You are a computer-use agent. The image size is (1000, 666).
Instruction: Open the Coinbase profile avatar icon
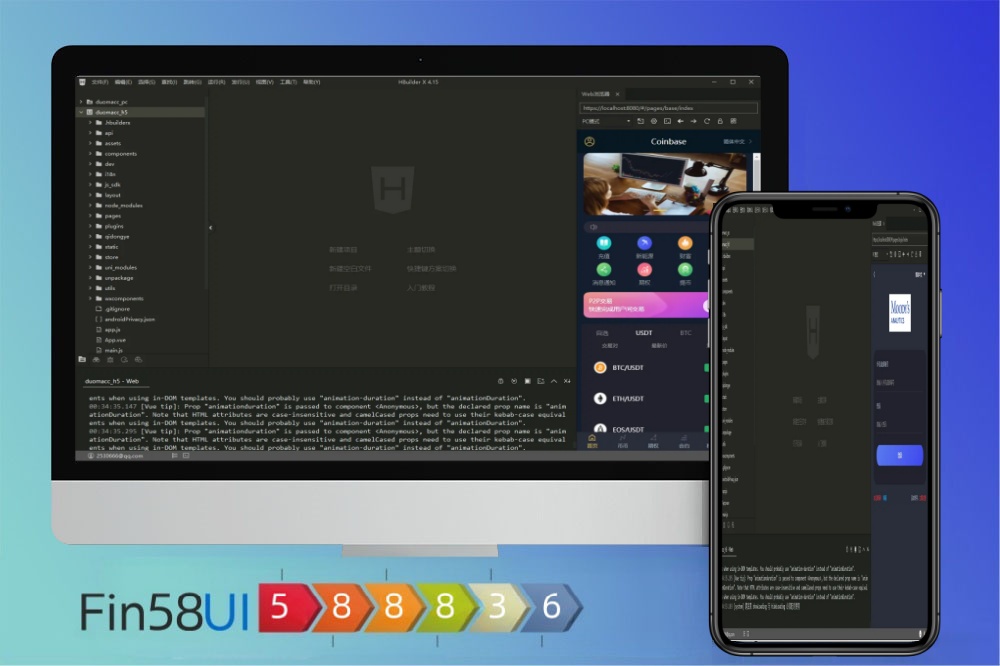(x=590, y=142)
